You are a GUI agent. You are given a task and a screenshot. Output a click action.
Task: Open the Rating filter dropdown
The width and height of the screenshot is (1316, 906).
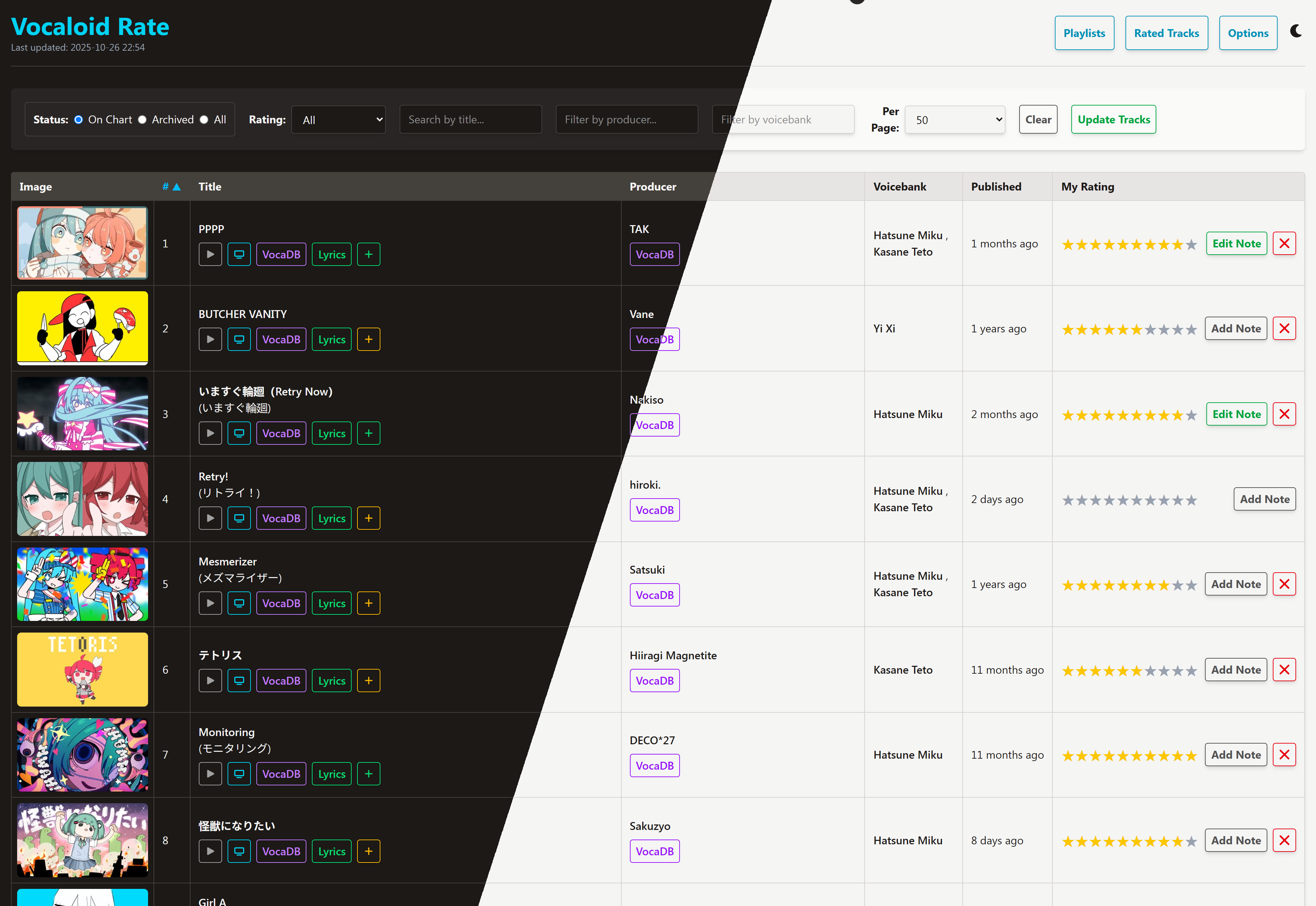[x=338, y=120]
